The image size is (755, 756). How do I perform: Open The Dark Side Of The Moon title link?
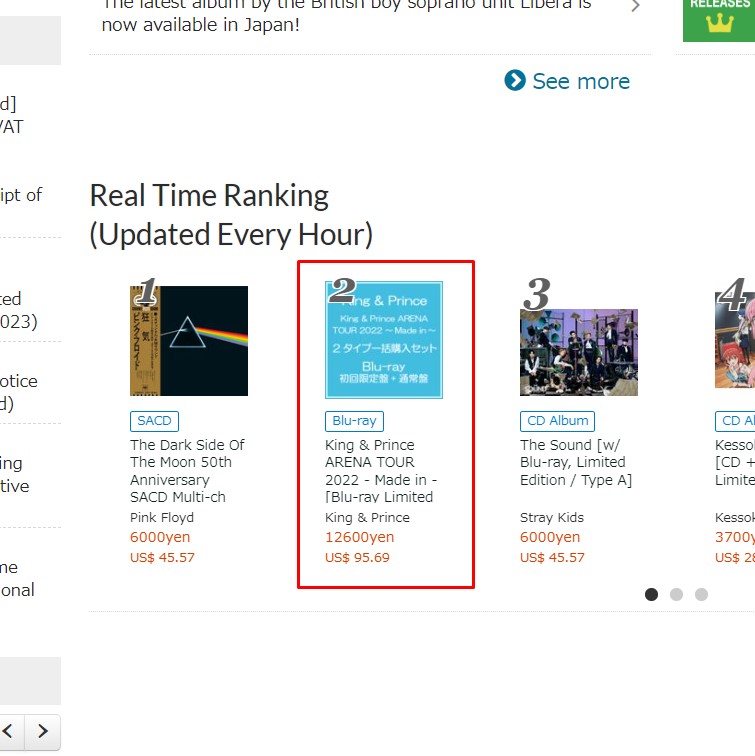click(x=188, y=471)
